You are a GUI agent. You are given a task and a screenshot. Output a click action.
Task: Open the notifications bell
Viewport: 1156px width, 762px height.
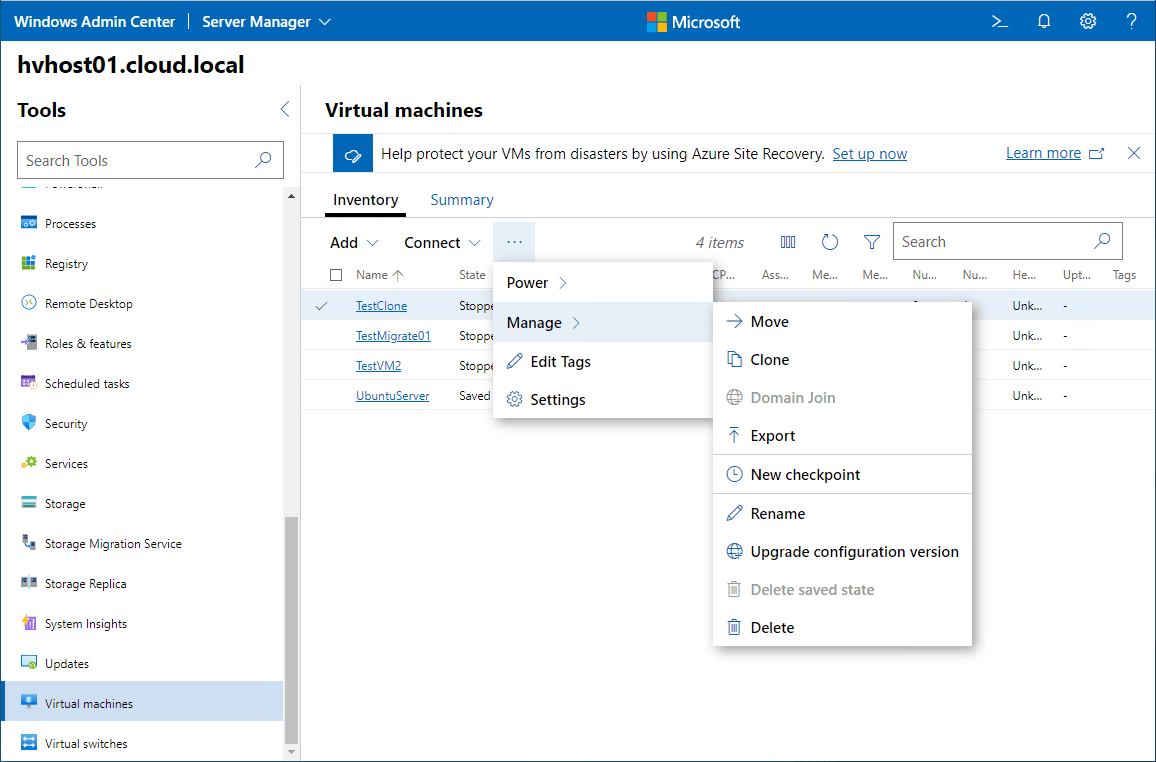pyautogui.click(x=1044, y=21)
